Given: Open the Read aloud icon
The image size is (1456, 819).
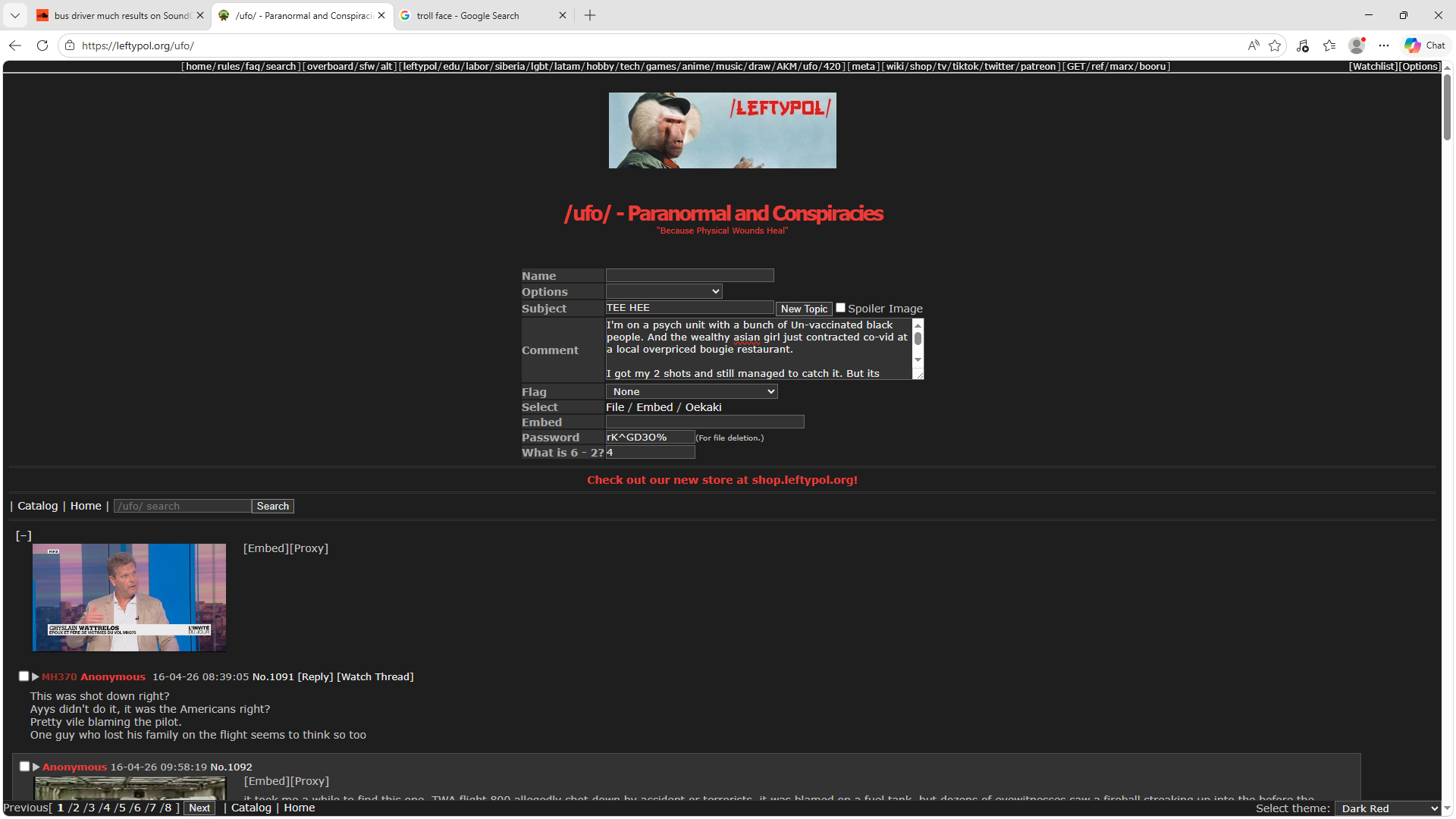Looking at the screenshot, I should point(1254,45).
